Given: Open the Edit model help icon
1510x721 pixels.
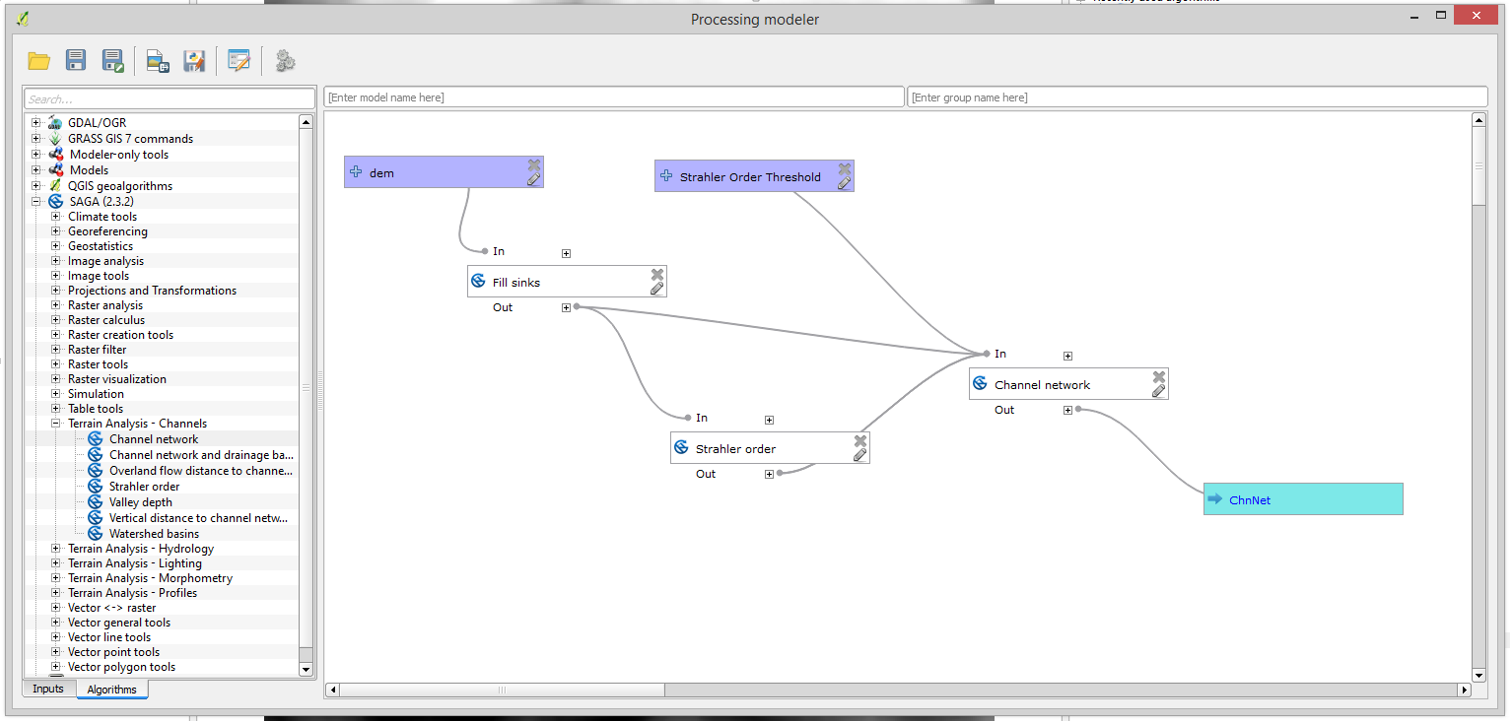Looking at the screenshot, I should point(239,61).
